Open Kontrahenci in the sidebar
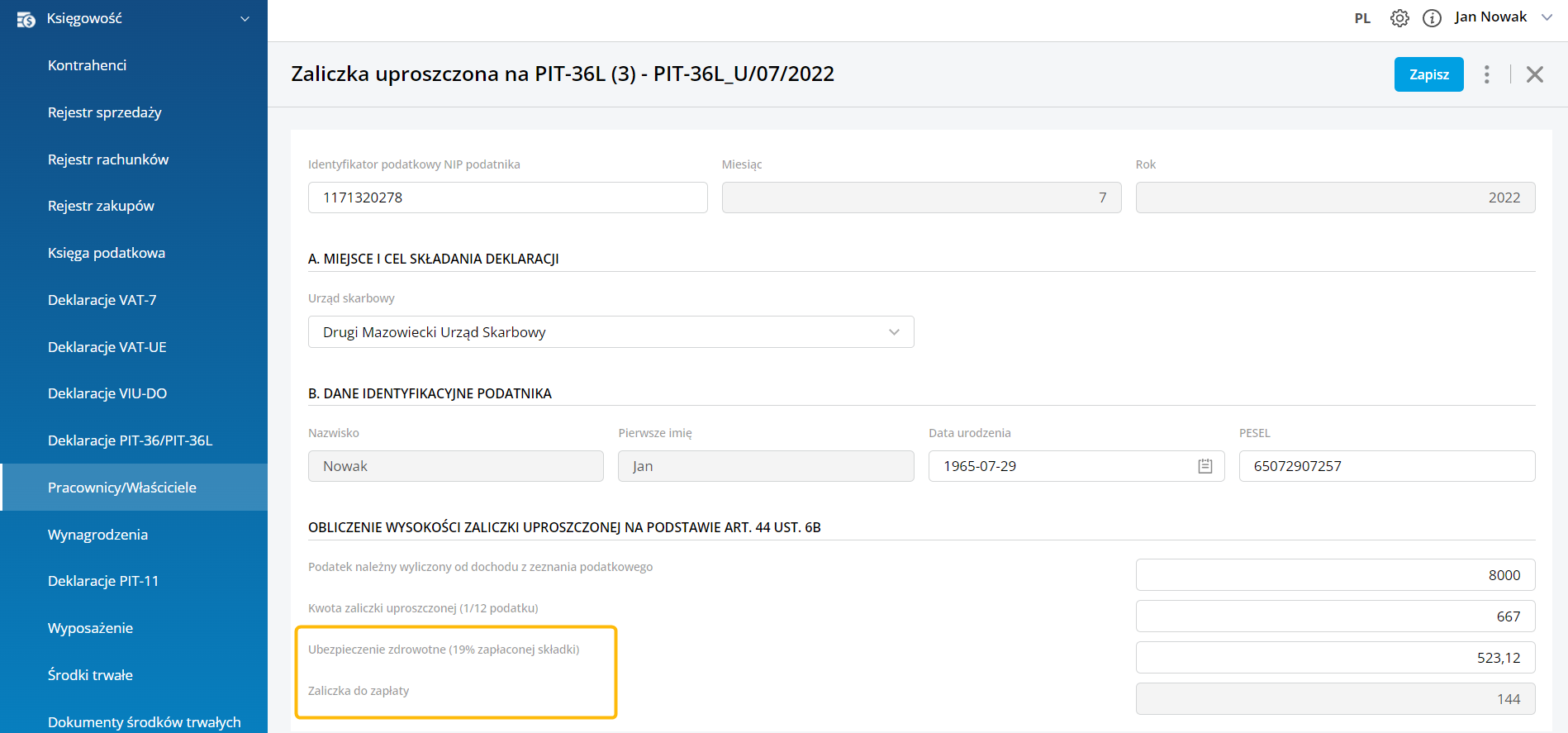 pos(87,65)
